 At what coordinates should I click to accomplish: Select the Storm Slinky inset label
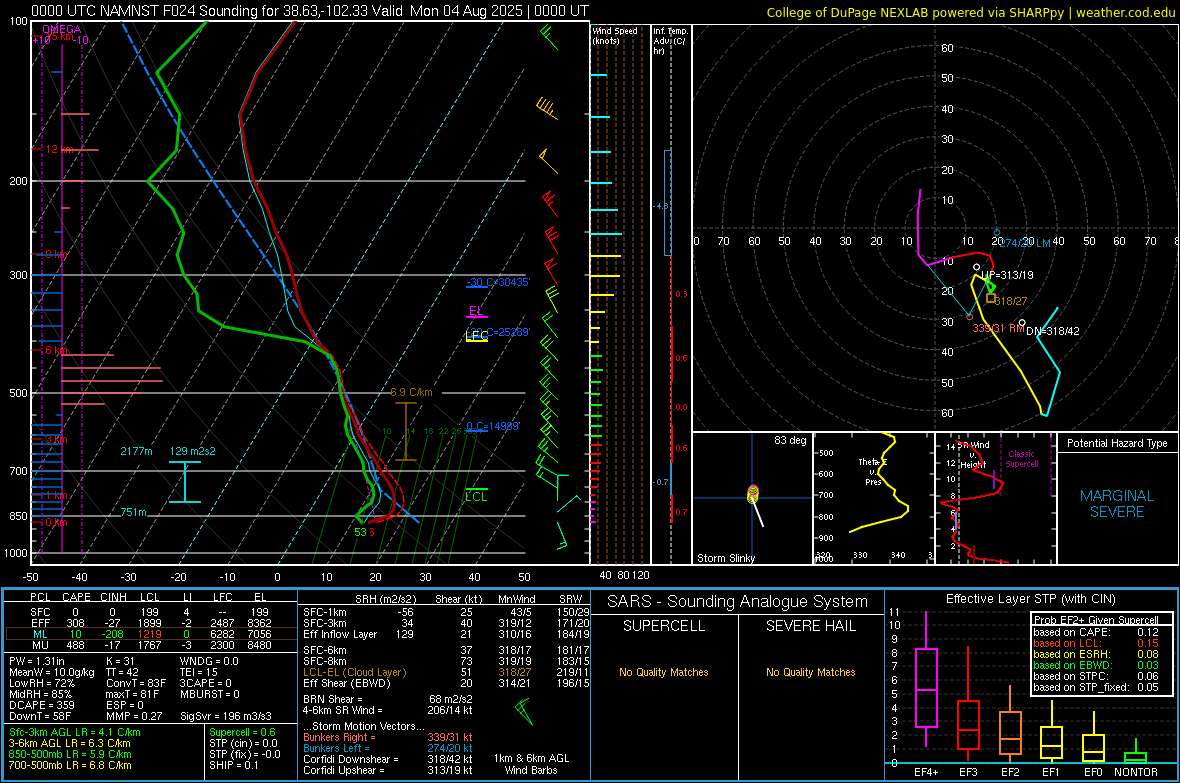pos(725,558)
